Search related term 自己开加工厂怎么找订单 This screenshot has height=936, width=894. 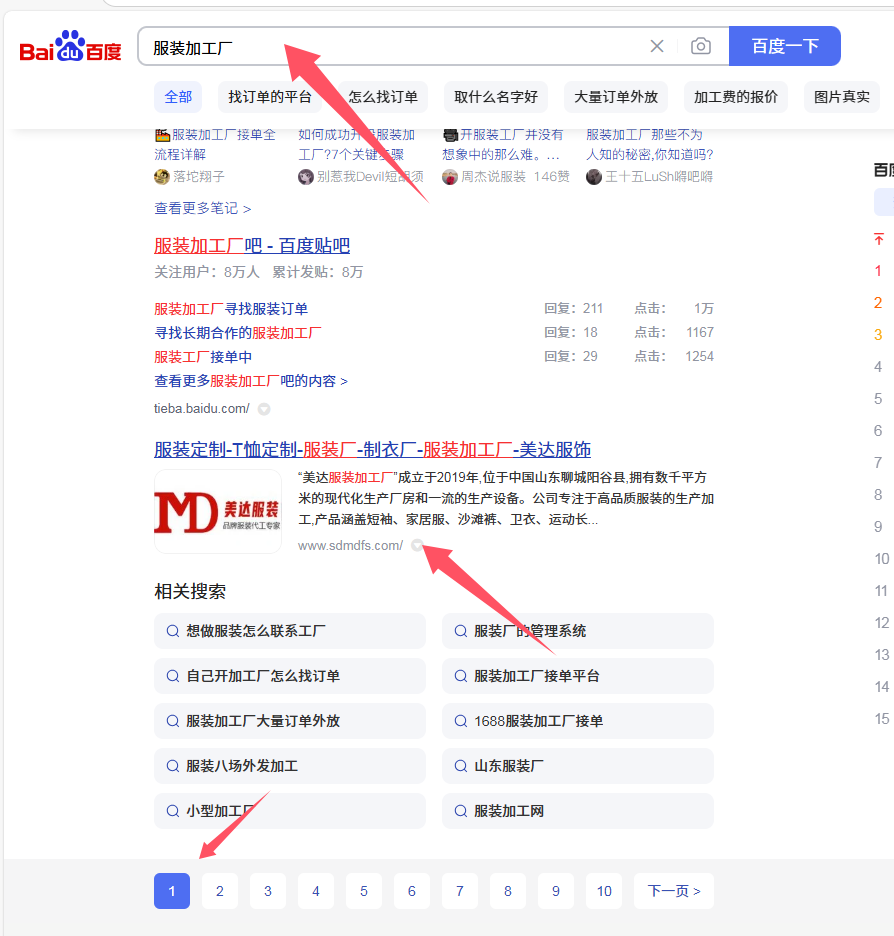click(289, 676)
